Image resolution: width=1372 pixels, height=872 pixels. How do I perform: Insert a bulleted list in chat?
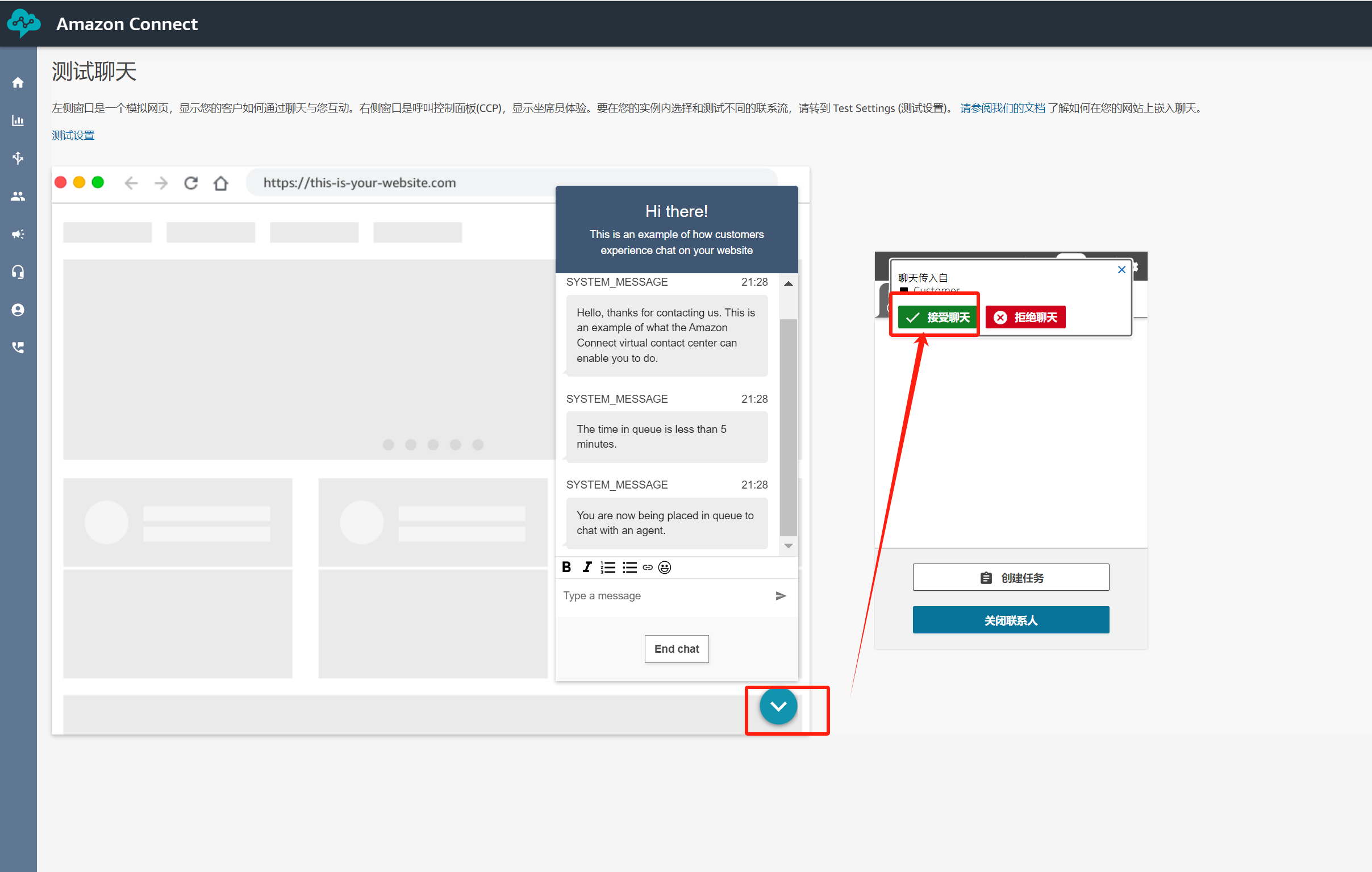click(x=629, y=568)
